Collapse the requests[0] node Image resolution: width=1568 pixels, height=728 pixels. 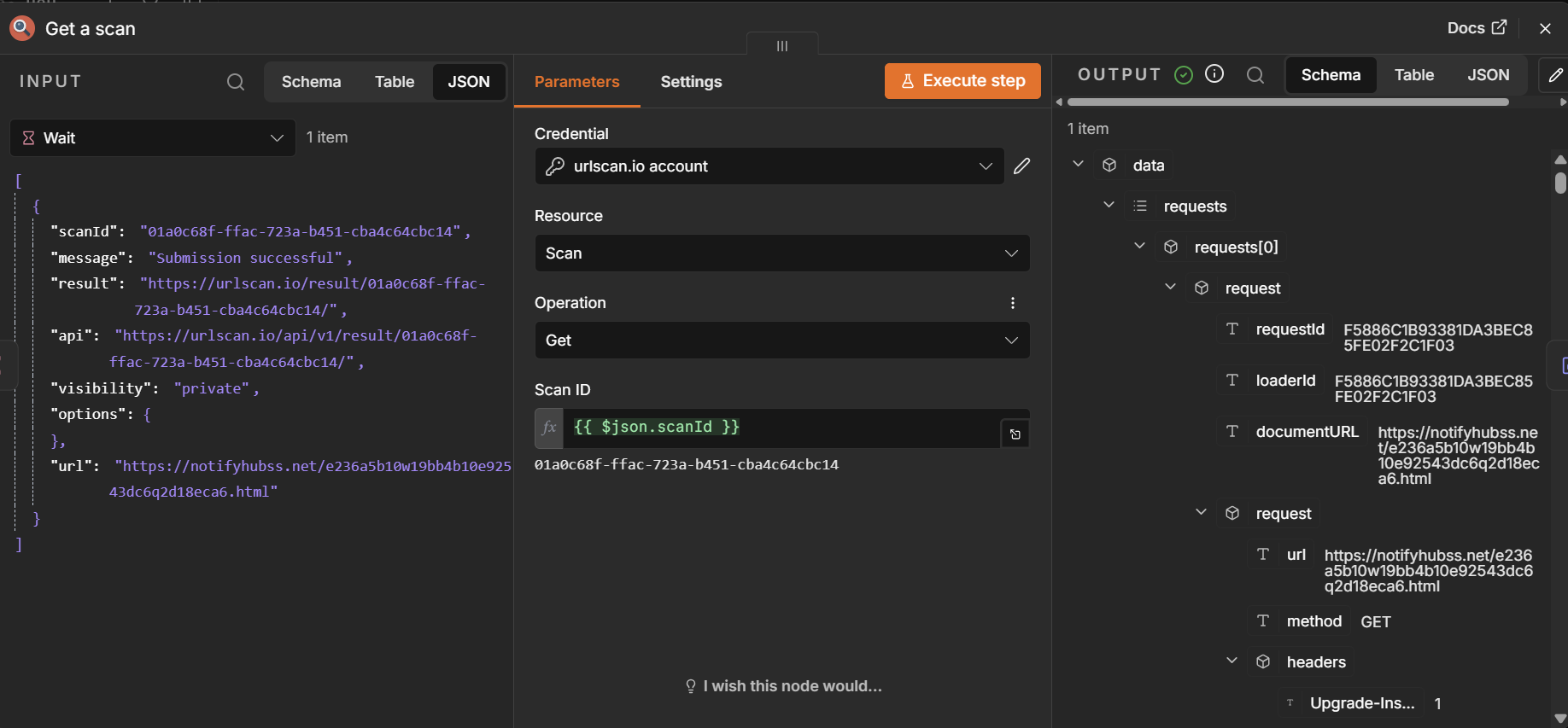click(1140, 246)
